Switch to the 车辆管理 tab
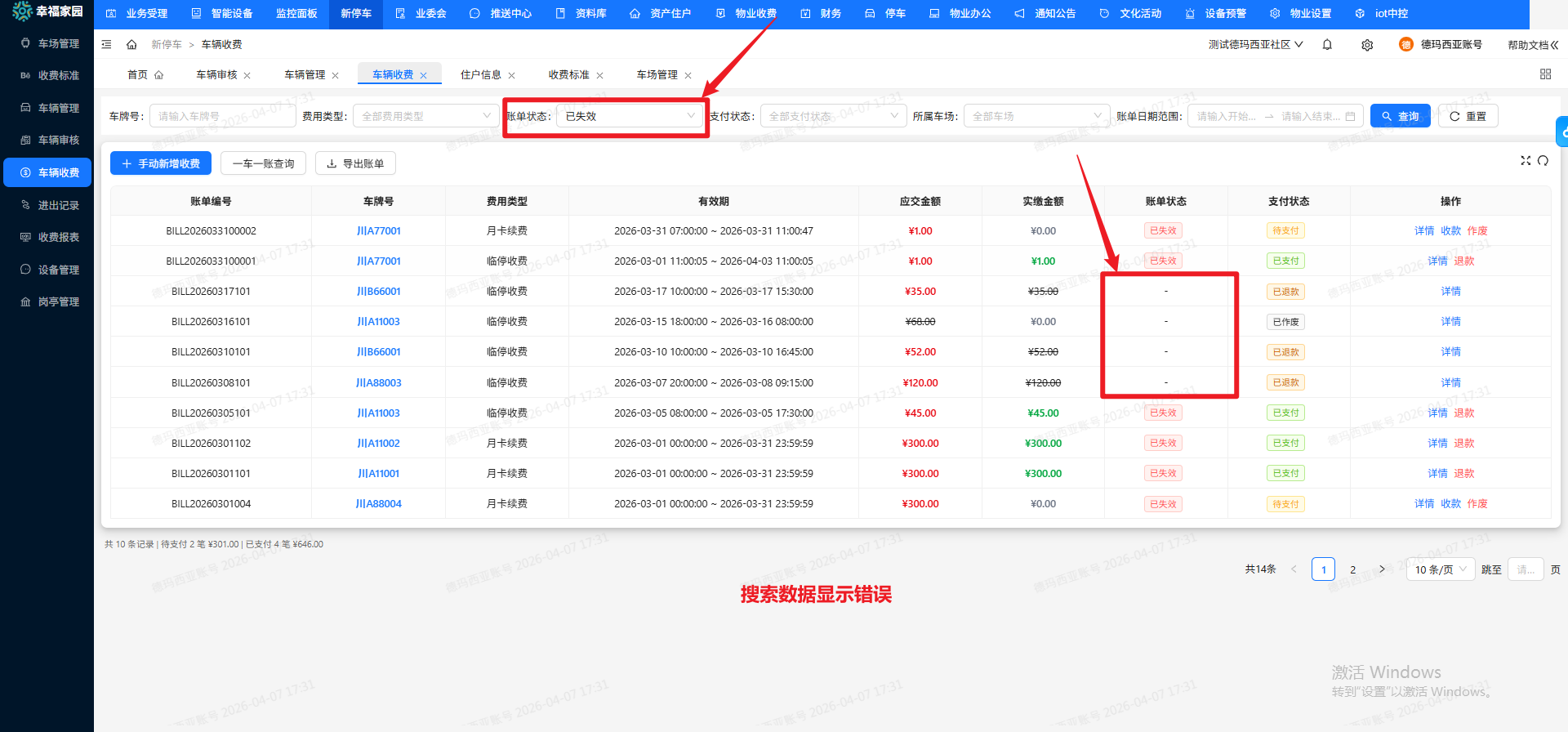 point(305,74)
